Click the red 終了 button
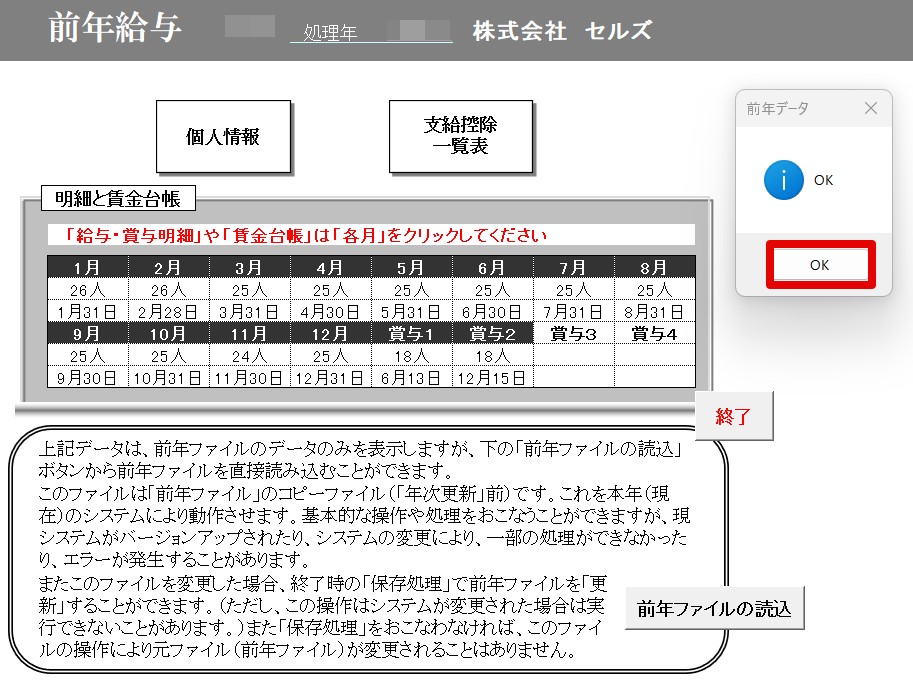This screenshot has width=913, height=690. [734, 416]
